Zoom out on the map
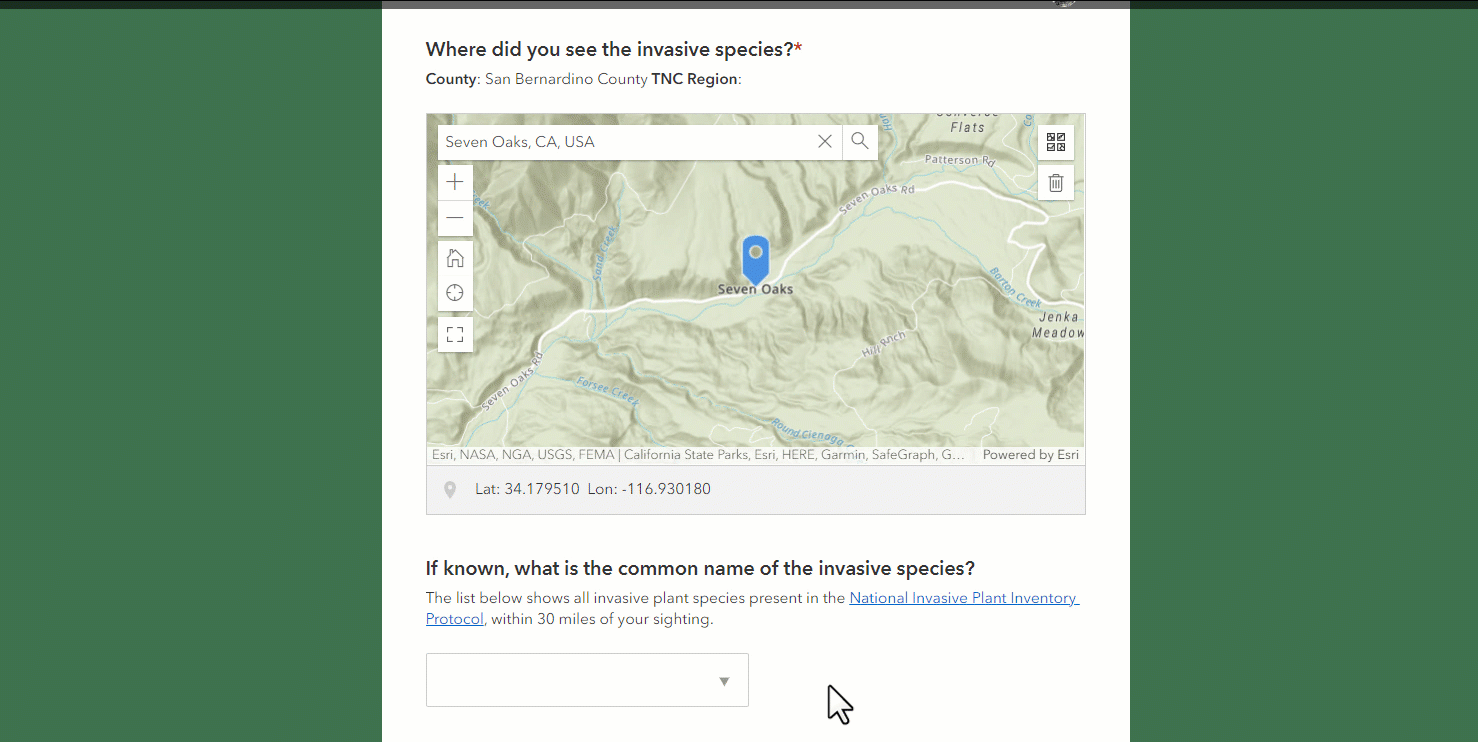Screen dimensions: 1478x742 click(455, 218)
